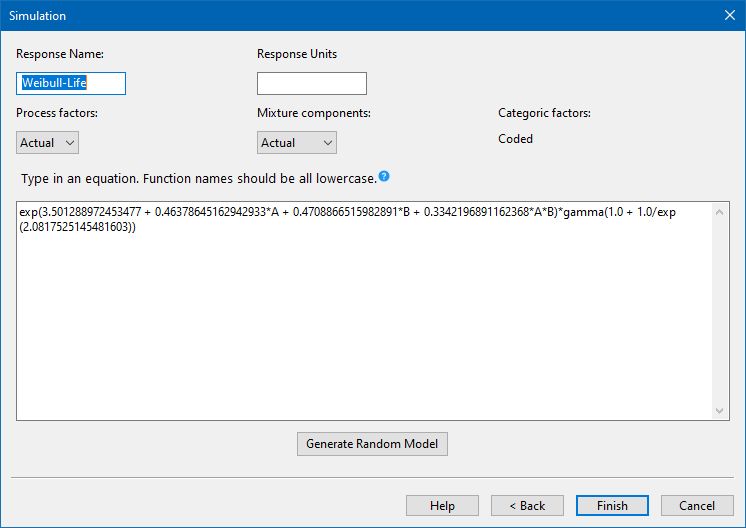Click the Help button
The height and width of the screenshot is (528, 746).
[x=442, y=506]
